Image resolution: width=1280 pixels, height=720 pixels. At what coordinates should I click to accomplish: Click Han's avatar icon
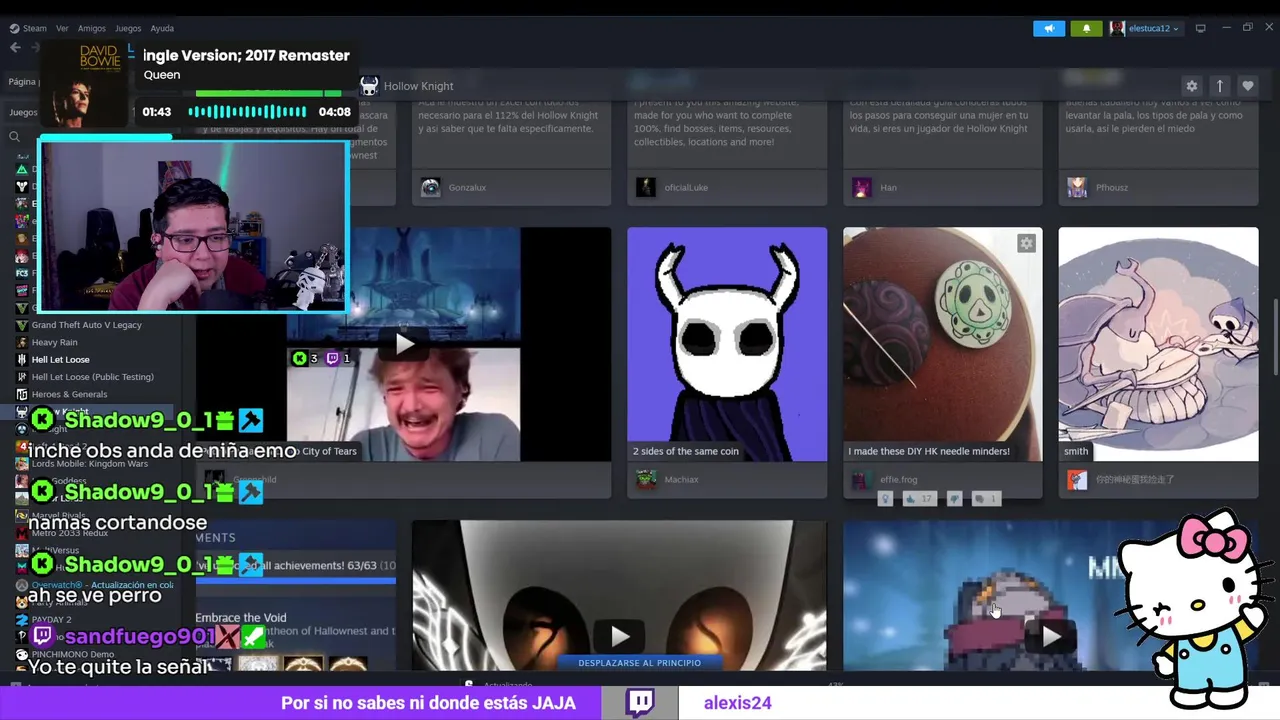point(862,187)
